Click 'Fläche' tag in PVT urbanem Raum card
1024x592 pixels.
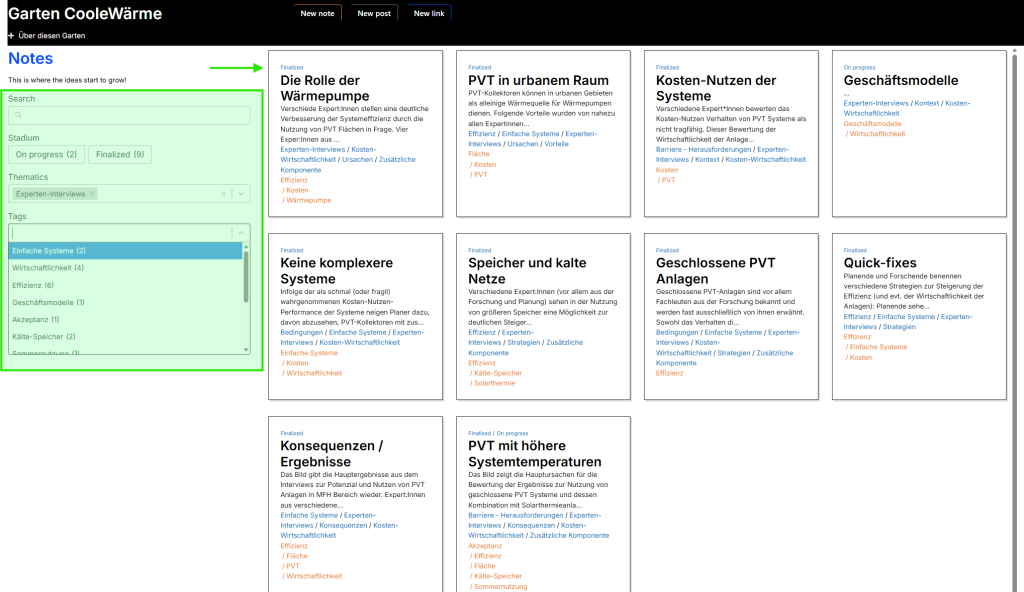(479, 154)
